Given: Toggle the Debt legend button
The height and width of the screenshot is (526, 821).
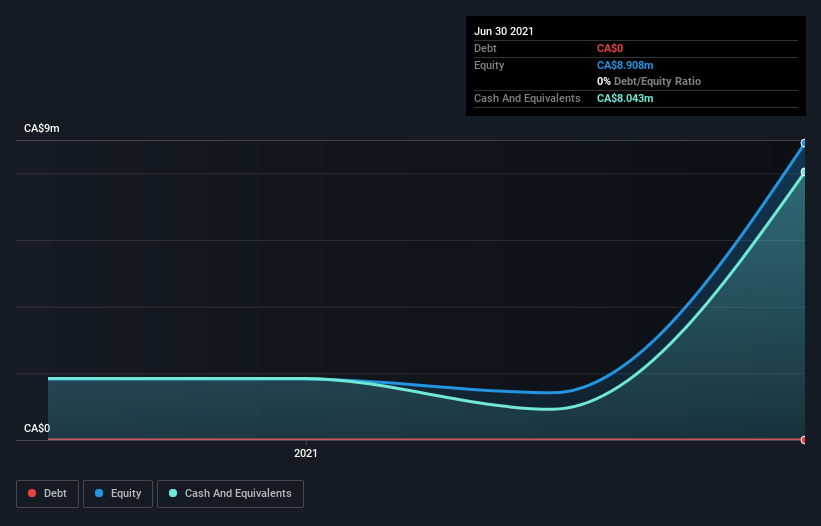Looking at the screenshot, I should 47,494.
